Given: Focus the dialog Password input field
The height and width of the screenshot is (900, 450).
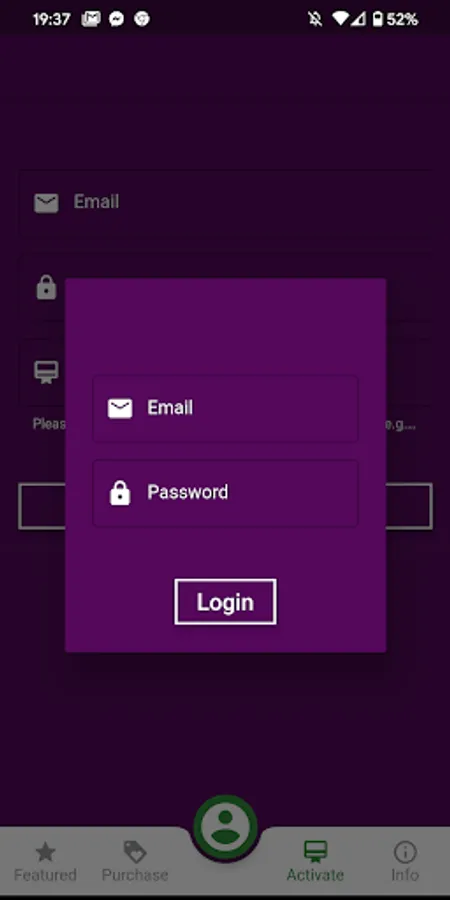Looking at the screenshot, I should (225, 493).
